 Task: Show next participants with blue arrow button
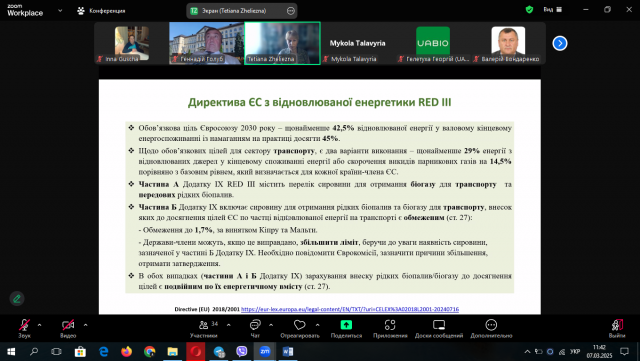[x=560, y=43]
